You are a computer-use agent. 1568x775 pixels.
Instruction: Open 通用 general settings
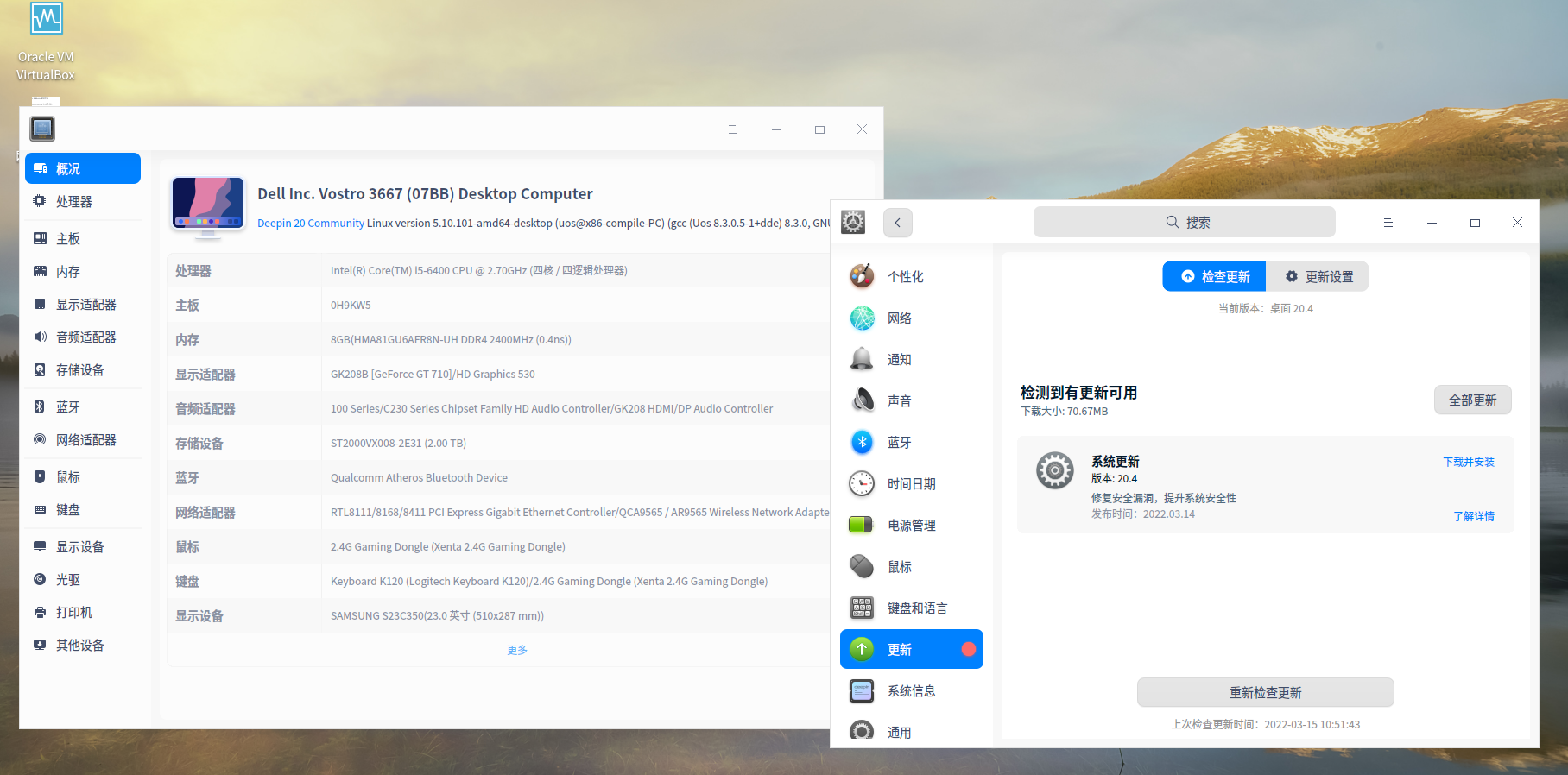point(912,730)
